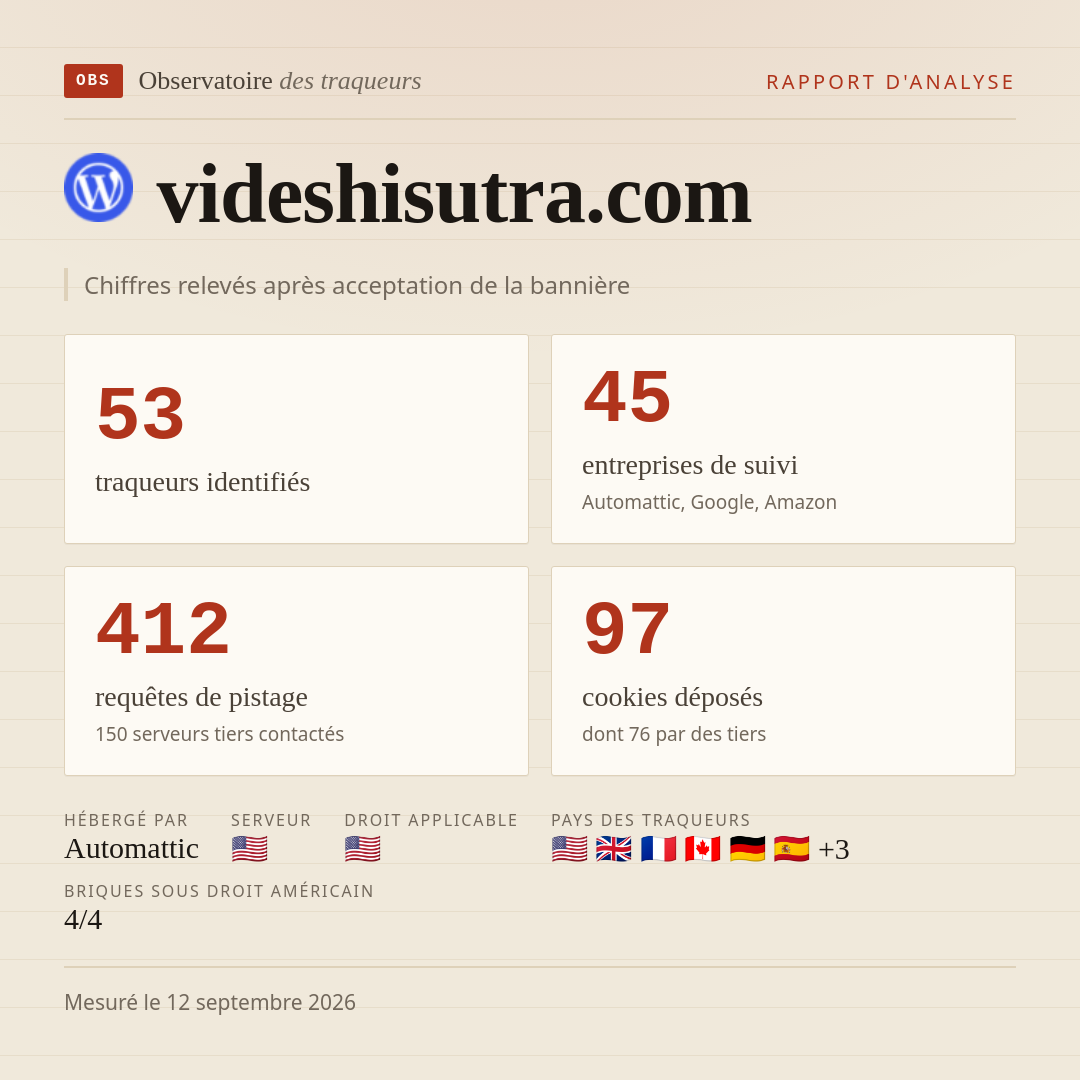The image size is (1080, 1080).
Task: Click 'entreprises de suivi' caption
Action: tap(690, 466)
